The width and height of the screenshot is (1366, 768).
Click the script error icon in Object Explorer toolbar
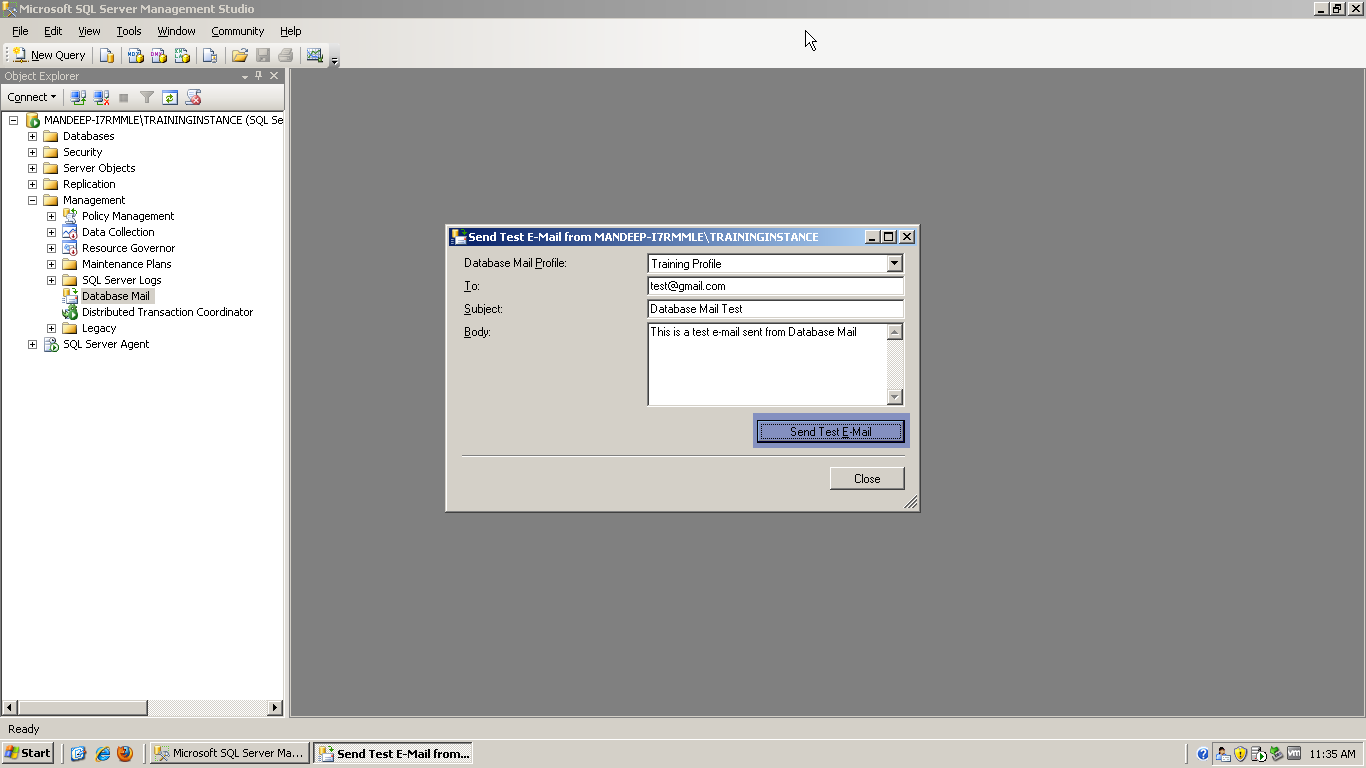point(194,97)
